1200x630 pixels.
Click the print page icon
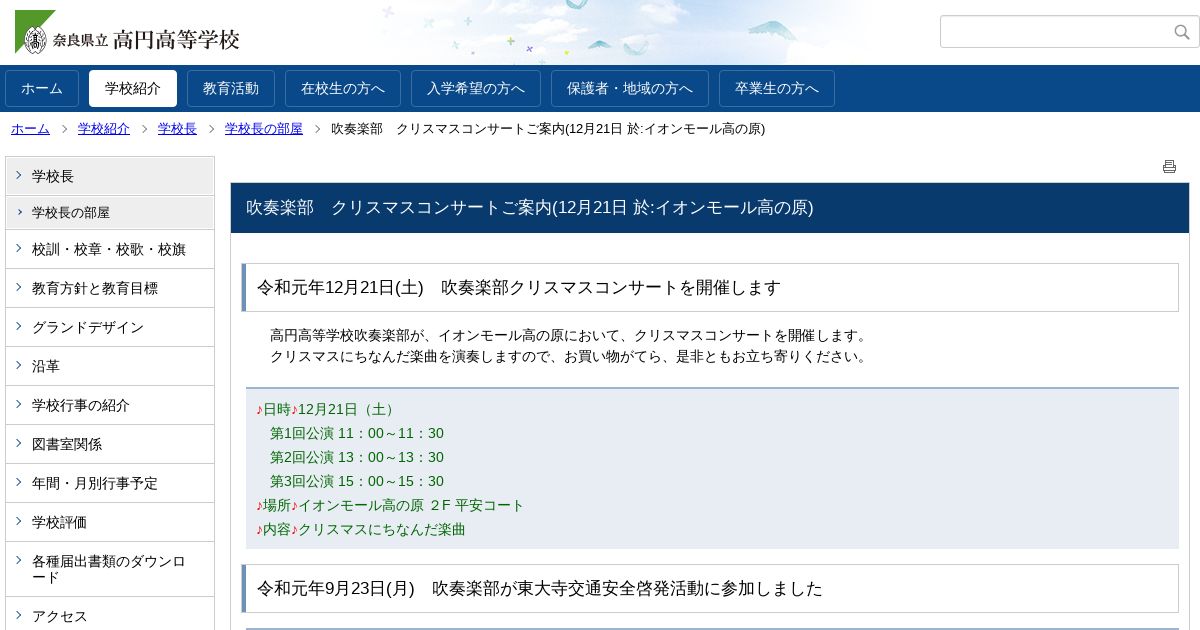tap(1169, 167)
